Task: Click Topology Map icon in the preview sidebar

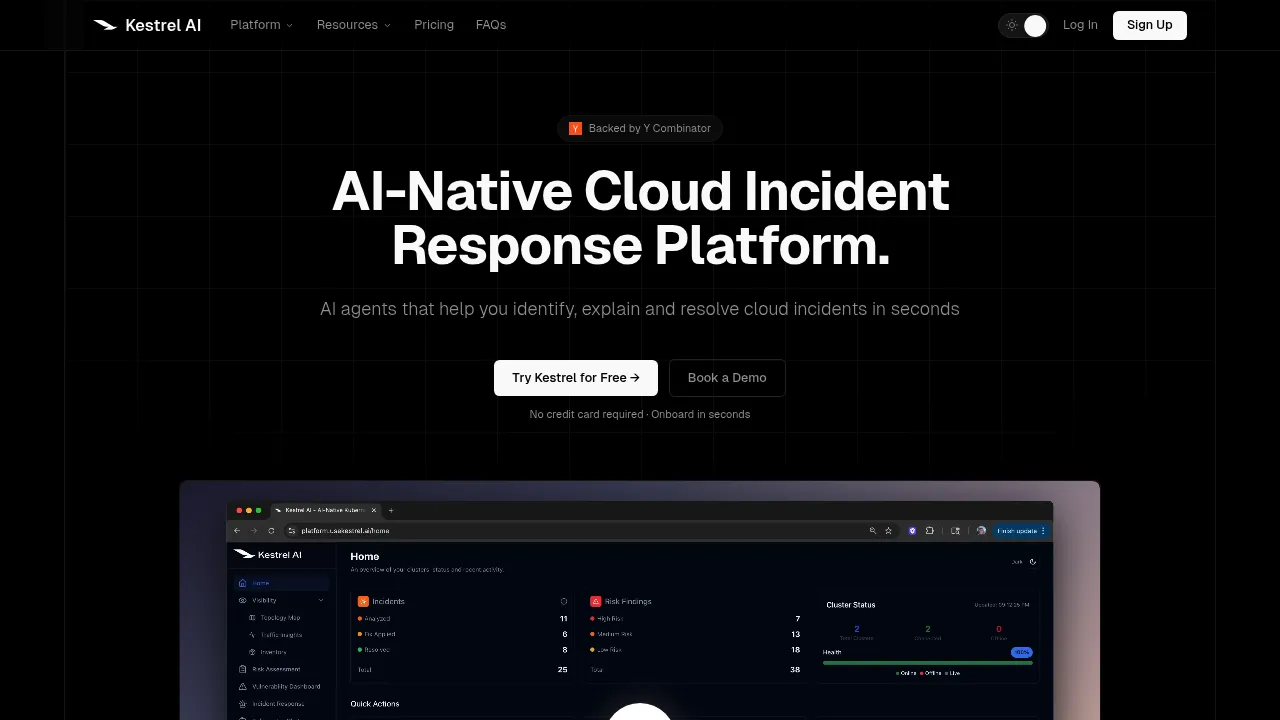Action: [252, 618]
